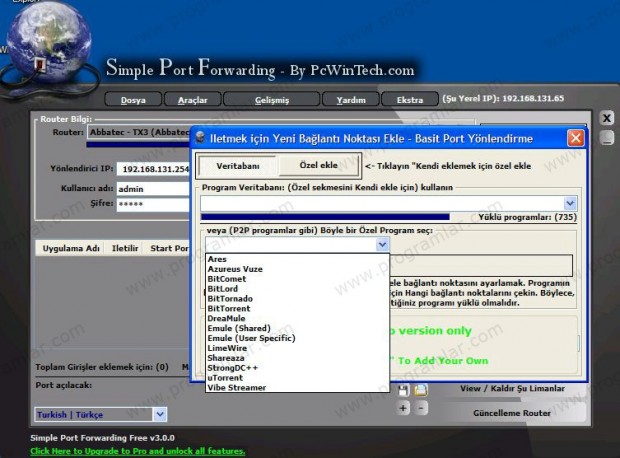Click the plus add port button

coord(403,408)
